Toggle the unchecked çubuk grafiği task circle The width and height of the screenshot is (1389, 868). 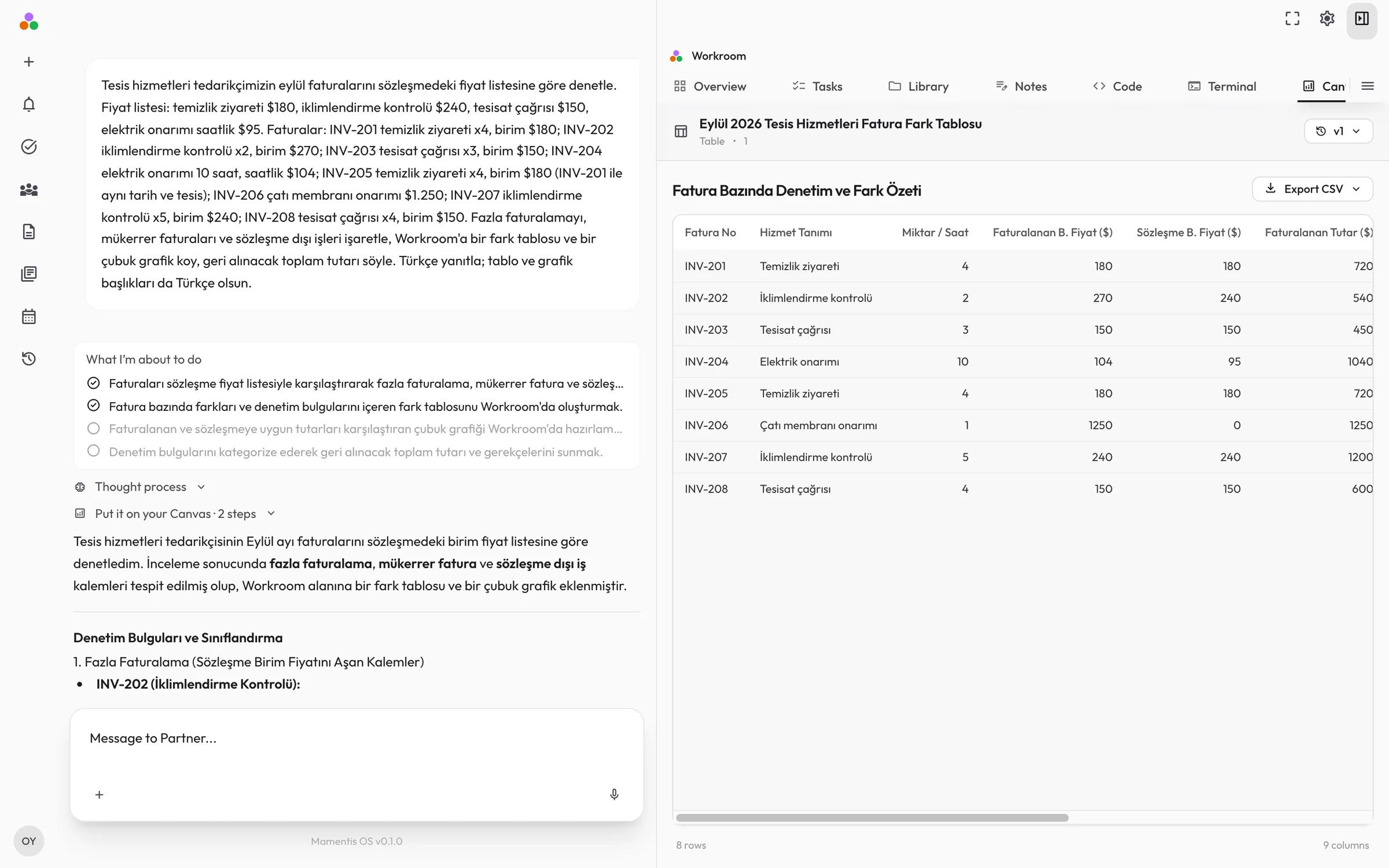(93, 429)
